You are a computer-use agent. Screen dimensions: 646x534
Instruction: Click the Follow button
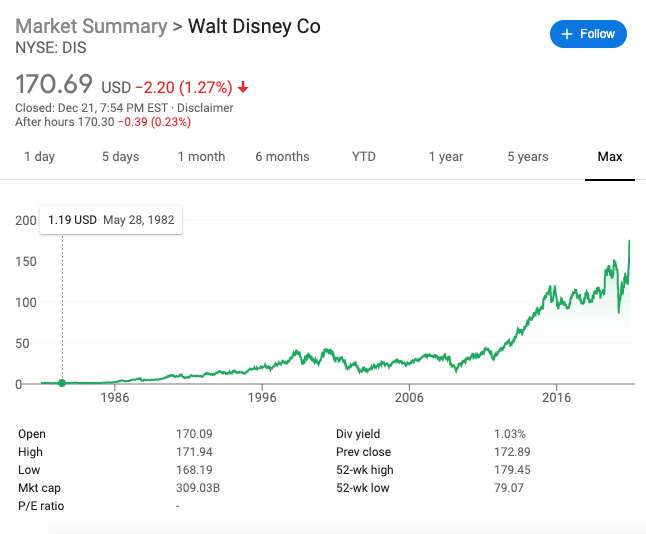[x=588, y=34]
